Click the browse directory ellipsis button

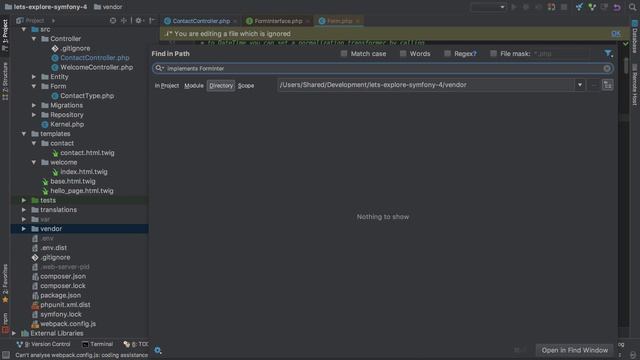tap(594, 85)
